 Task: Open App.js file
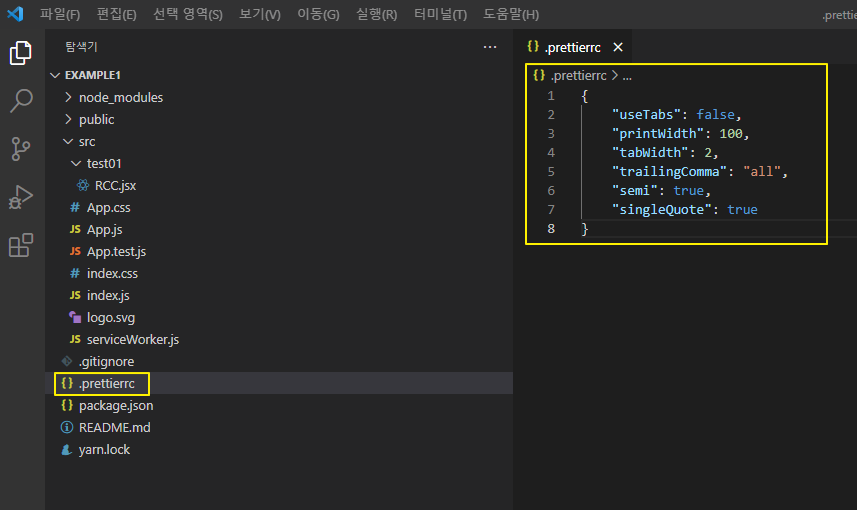[x=279, y=230]
